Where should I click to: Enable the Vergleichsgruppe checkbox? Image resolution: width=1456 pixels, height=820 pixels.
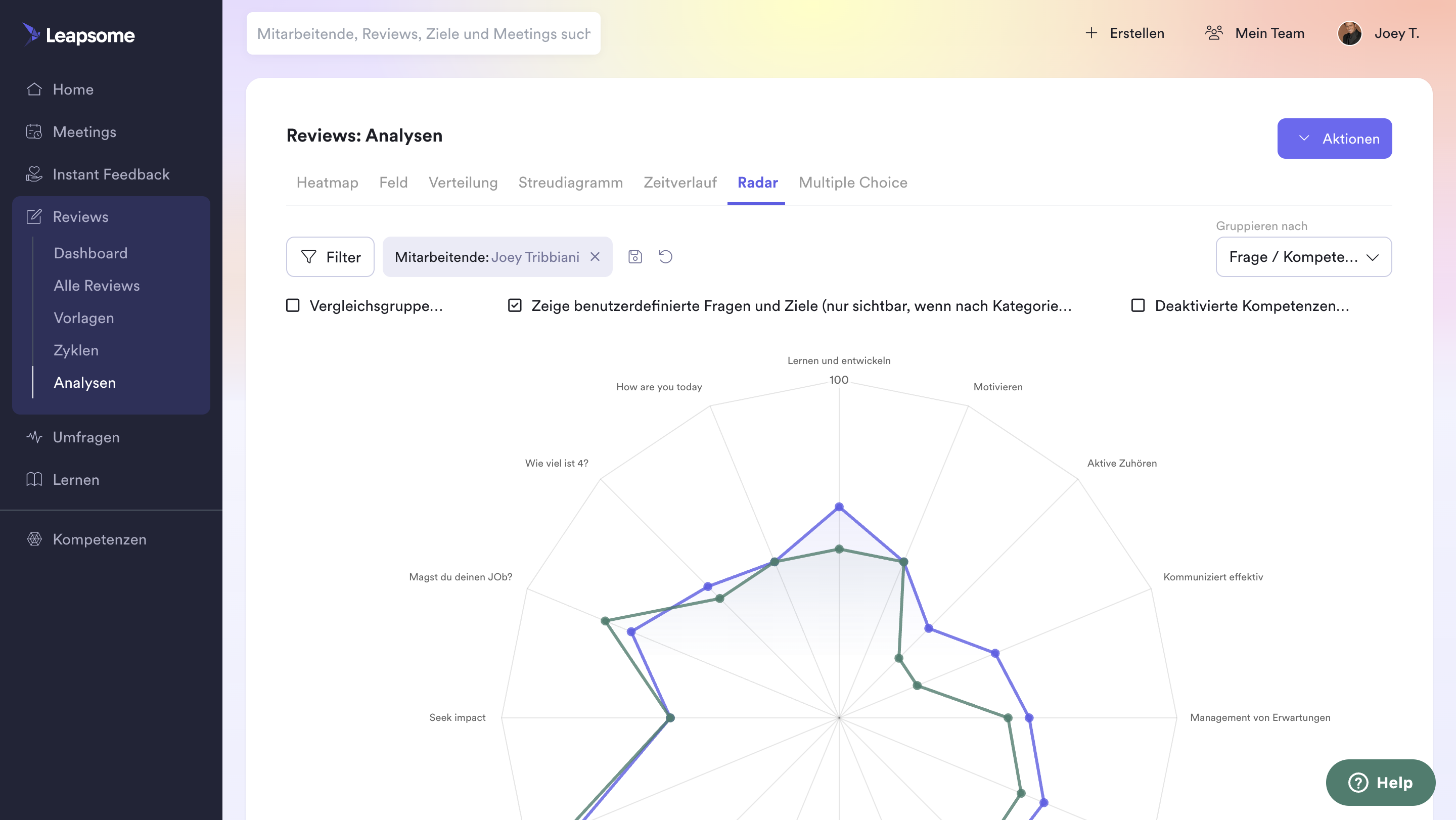[293, 305]
